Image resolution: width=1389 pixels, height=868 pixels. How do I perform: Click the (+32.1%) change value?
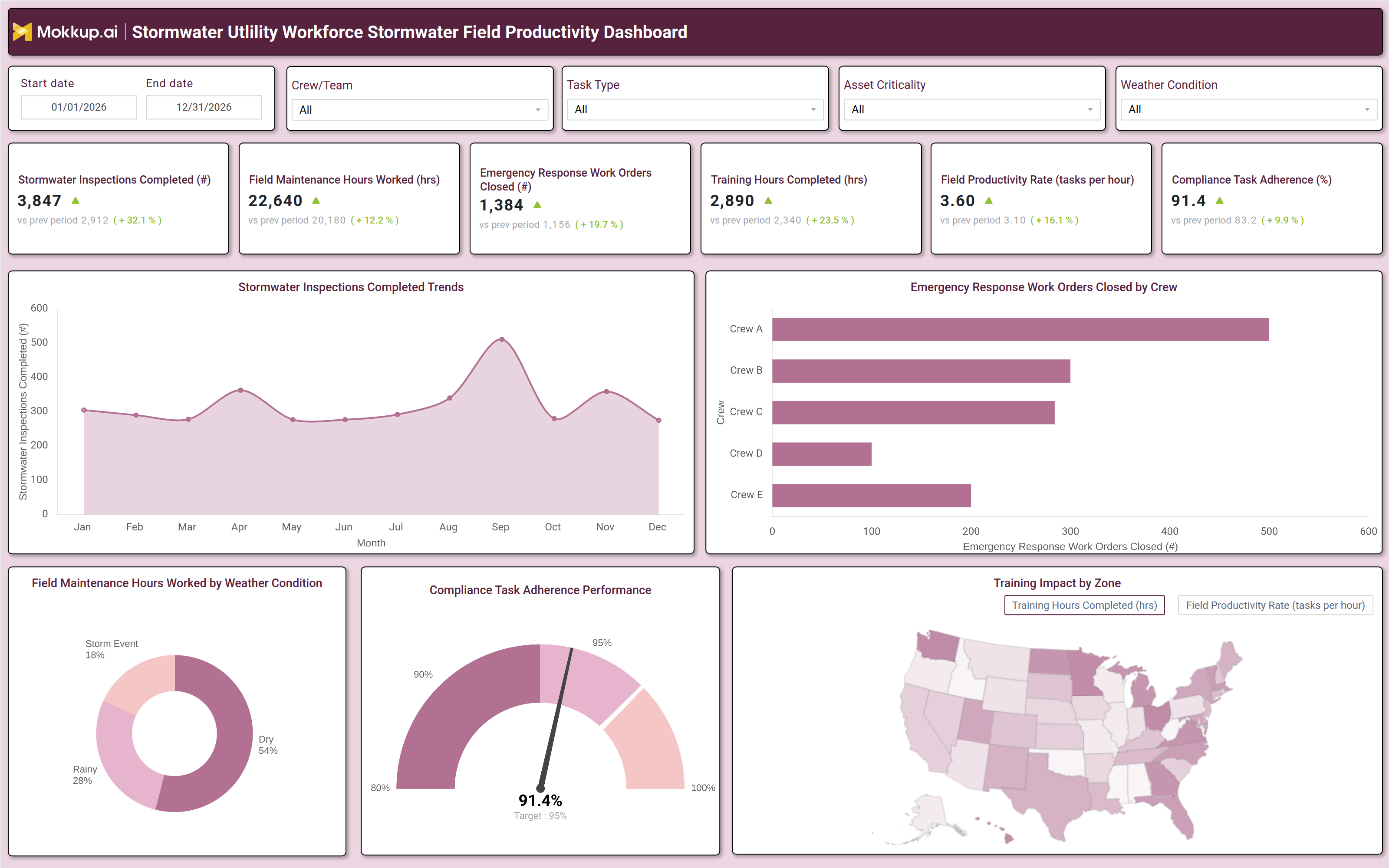[137, 220]
